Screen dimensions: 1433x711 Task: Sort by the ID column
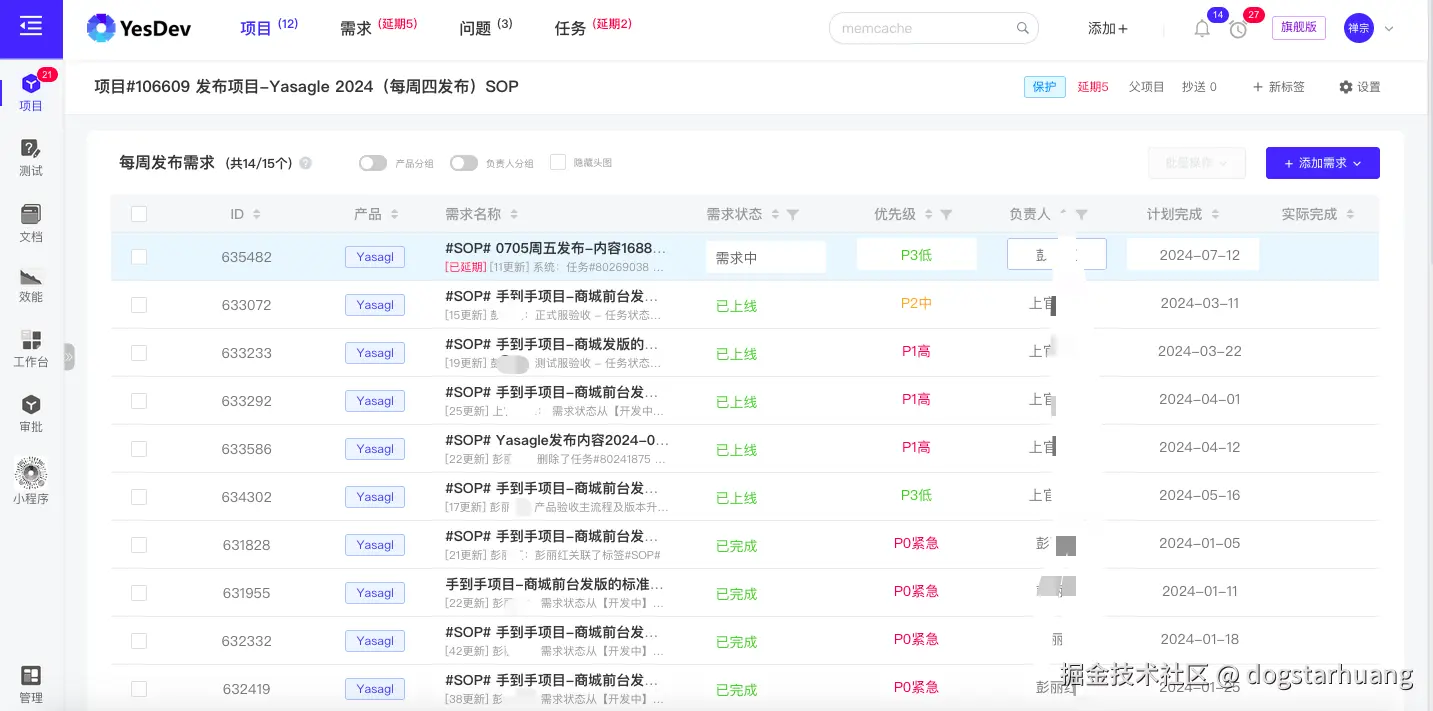(256, 214)
